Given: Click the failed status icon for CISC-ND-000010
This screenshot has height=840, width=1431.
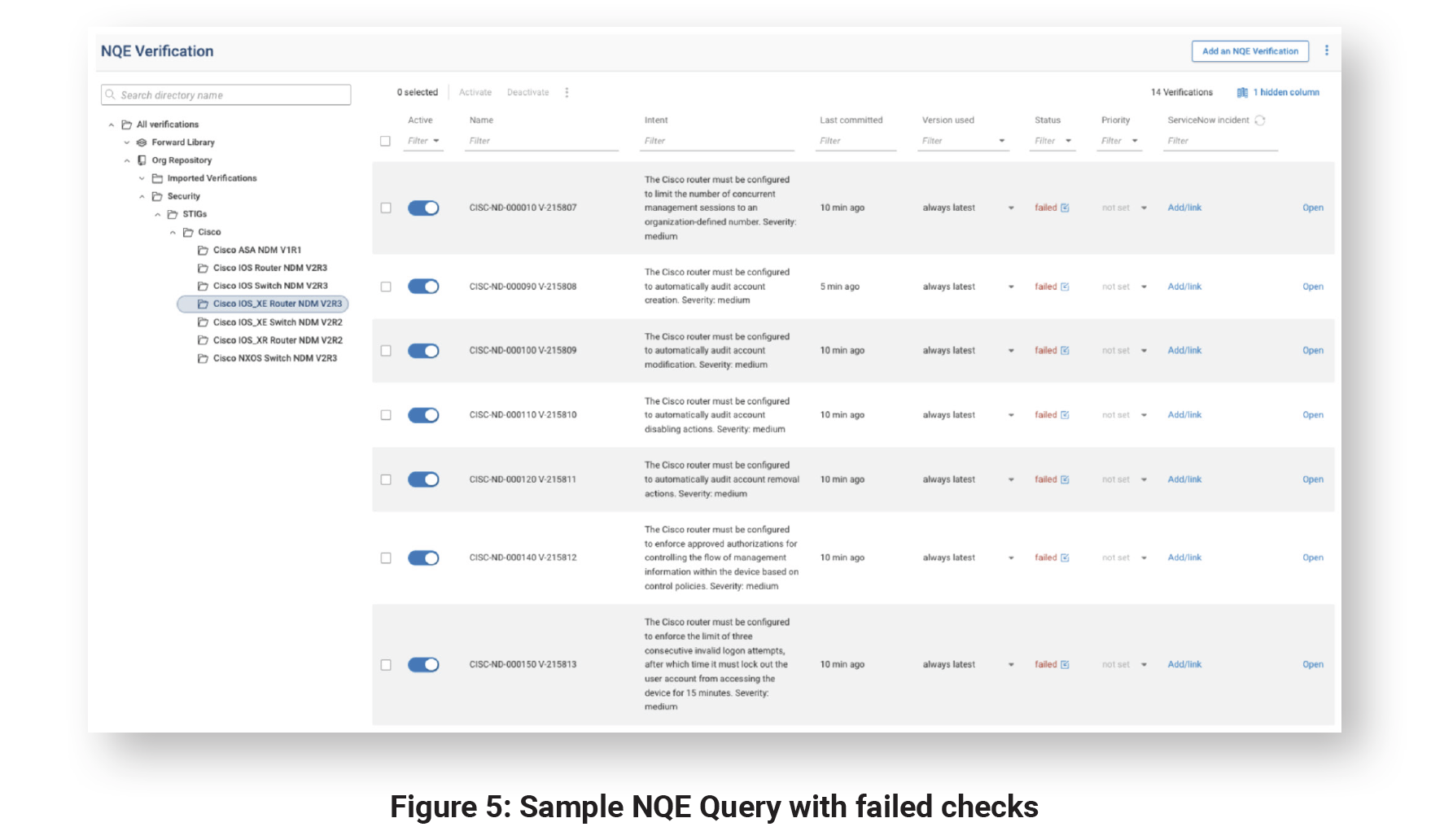Looking at the screenshot, I should (x=1065, y=208).
